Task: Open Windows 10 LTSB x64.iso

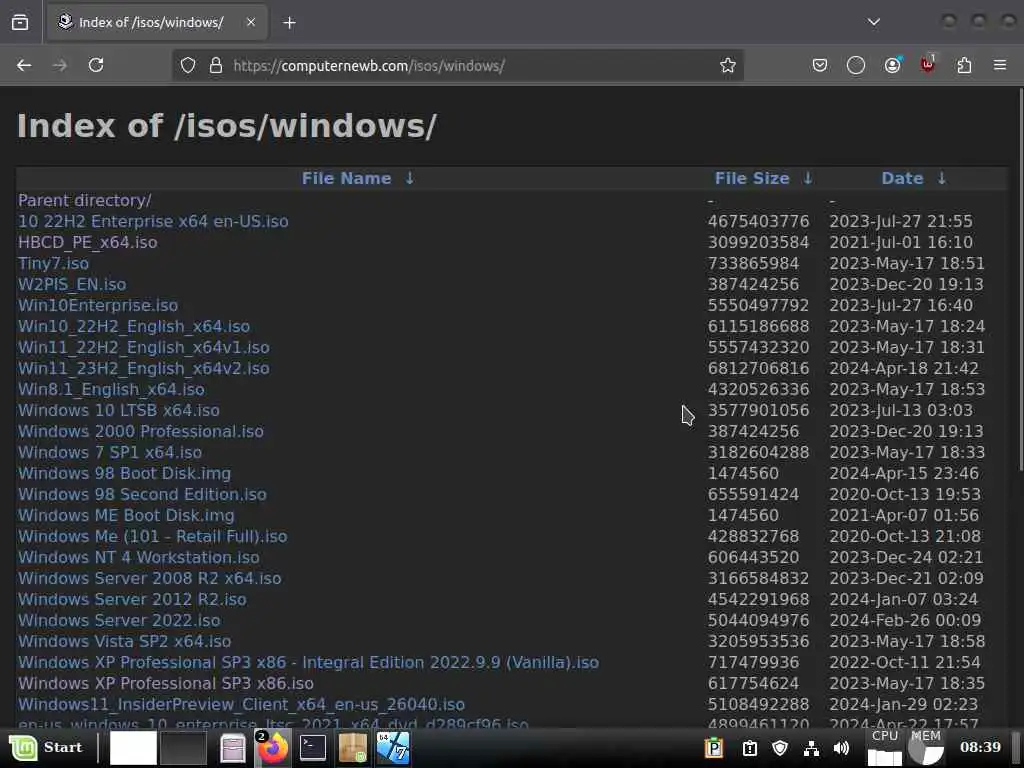Action: pyautogui.click(x=118, y=410)
